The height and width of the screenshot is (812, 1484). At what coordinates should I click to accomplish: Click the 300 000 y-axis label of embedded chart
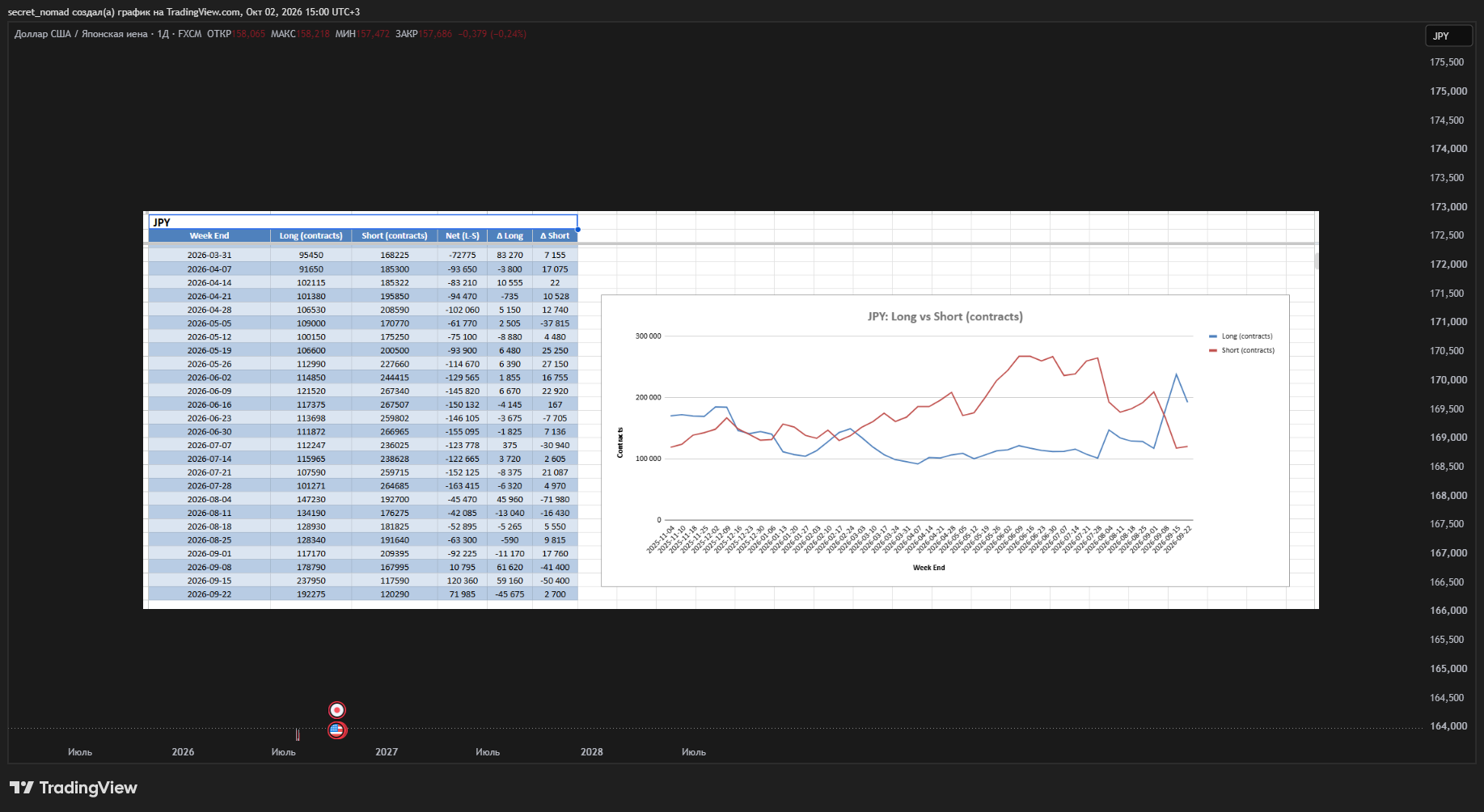[x=648, y=336]
